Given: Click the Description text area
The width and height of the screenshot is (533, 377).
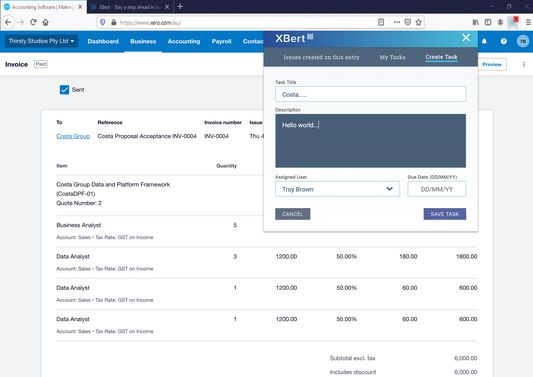Looking at the screenshot, I should click(x=371, y=141).
